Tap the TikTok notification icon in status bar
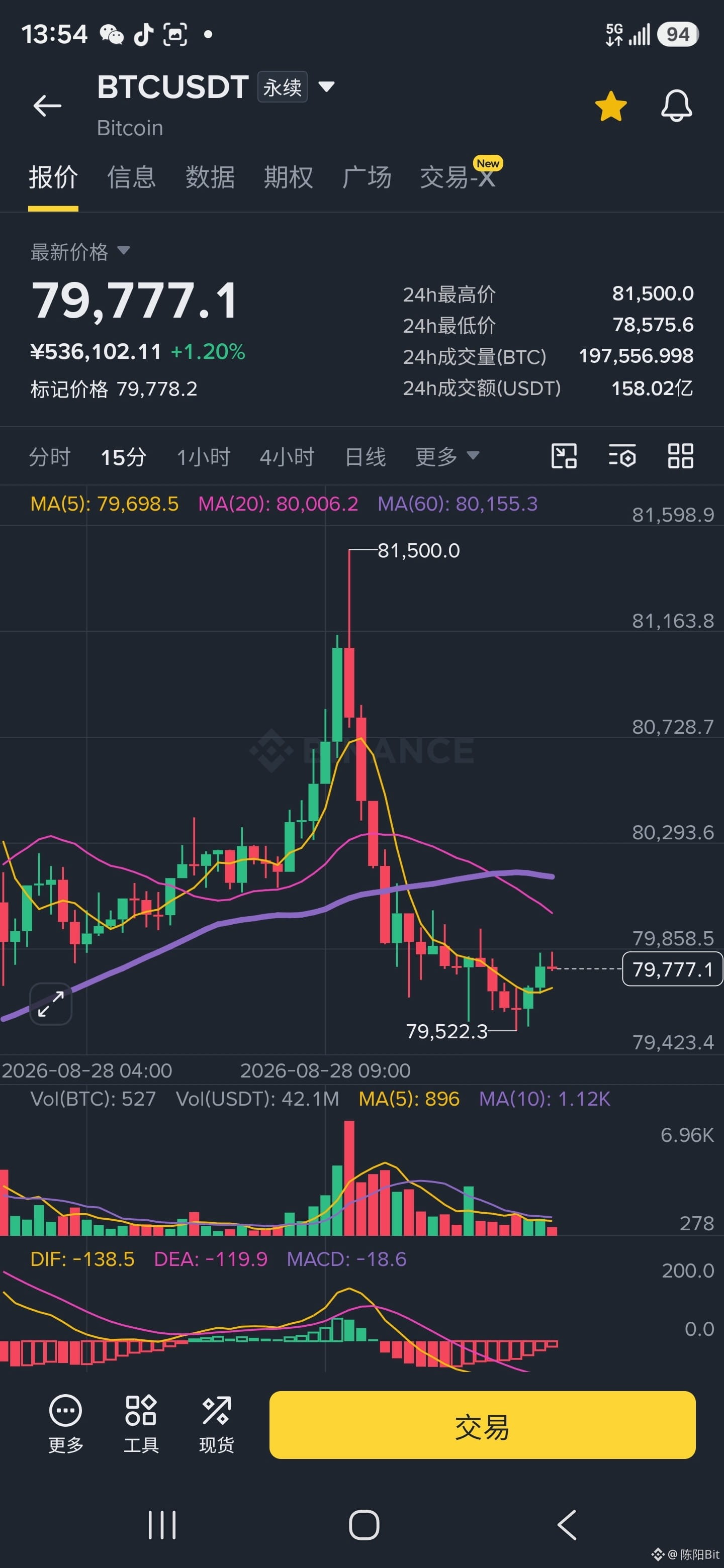 coord(143,35)
